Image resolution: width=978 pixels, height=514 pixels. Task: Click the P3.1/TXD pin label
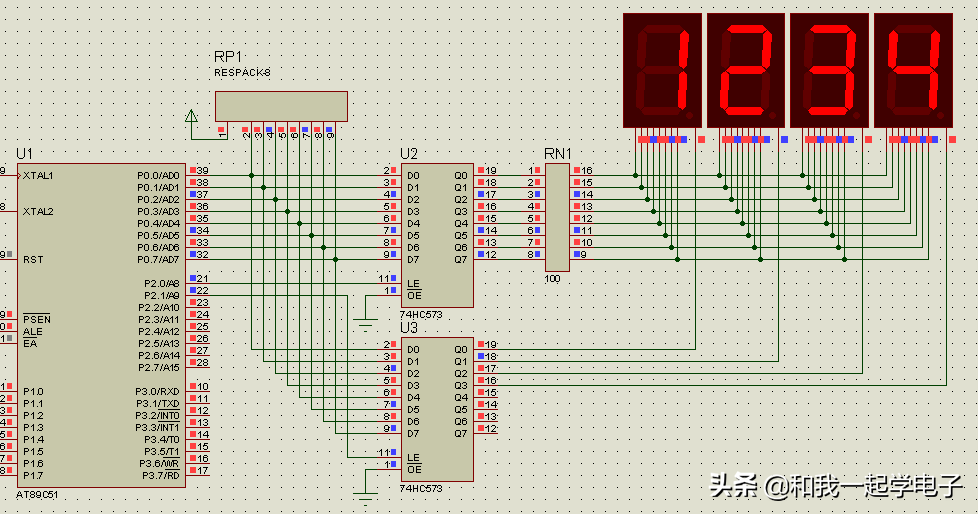[158, 404]
